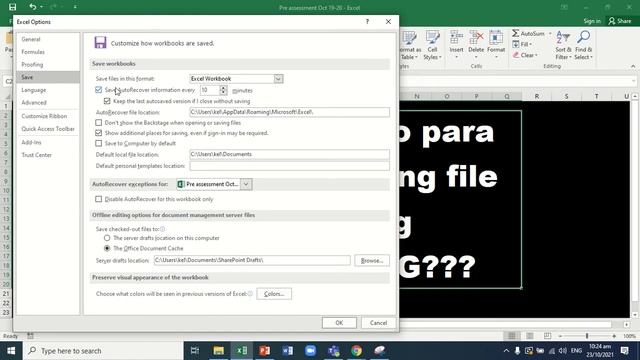Click Cancel in Excel Options dialog
640x360 pixels.
pyautogui.click(x=378, y=323)
